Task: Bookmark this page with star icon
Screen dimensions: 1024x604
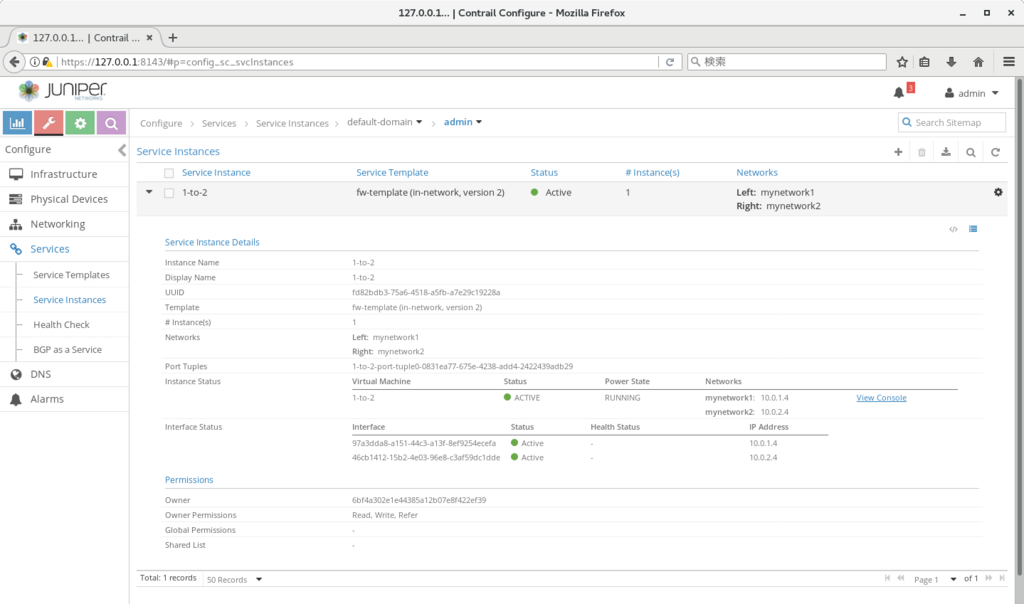Action: [x=902, y=62]
